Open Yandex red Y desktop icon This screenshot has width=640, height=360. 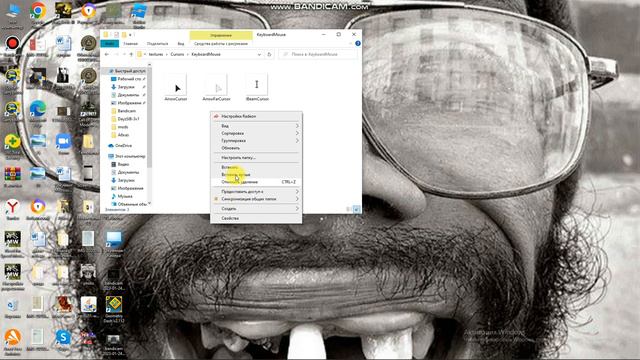point(12,207)
